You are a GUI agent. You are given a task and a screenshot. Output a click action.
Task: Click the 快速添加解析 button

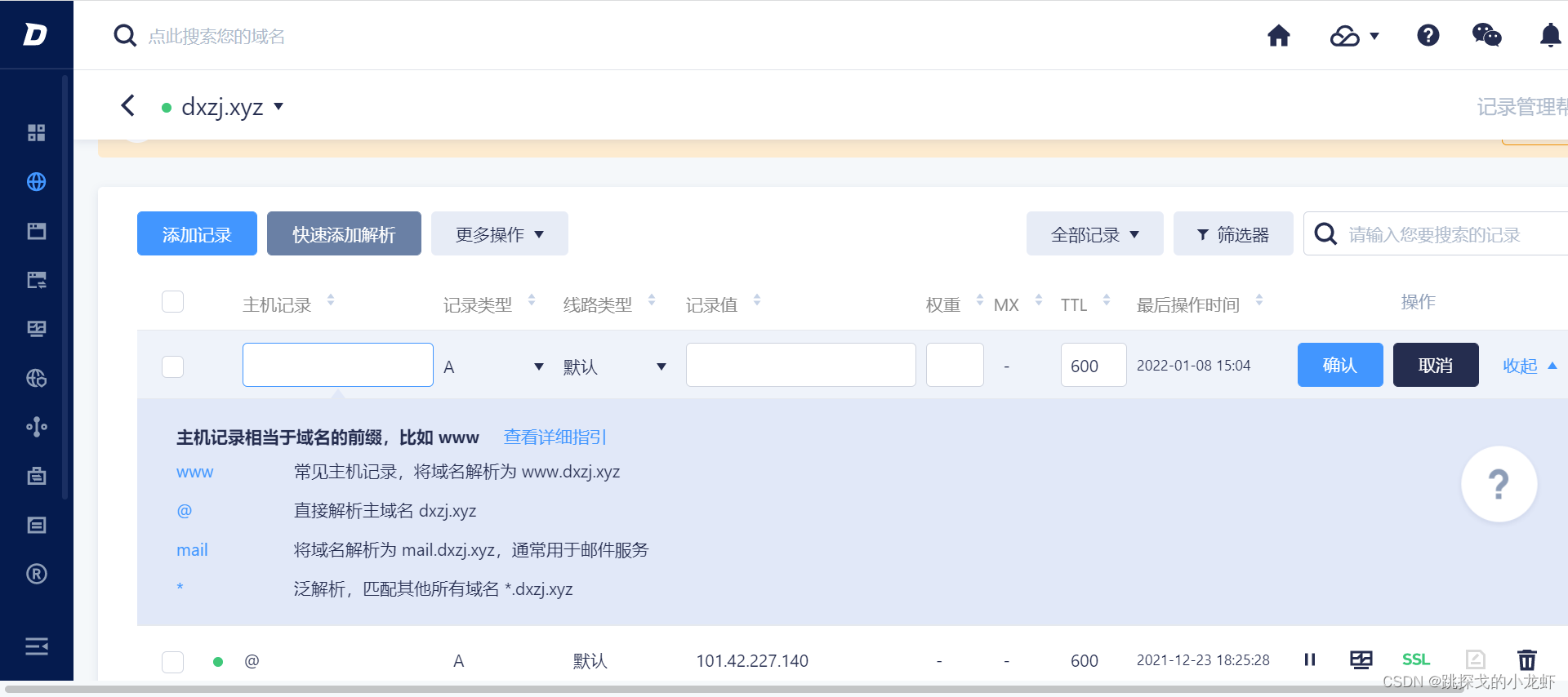pos(344,234)
